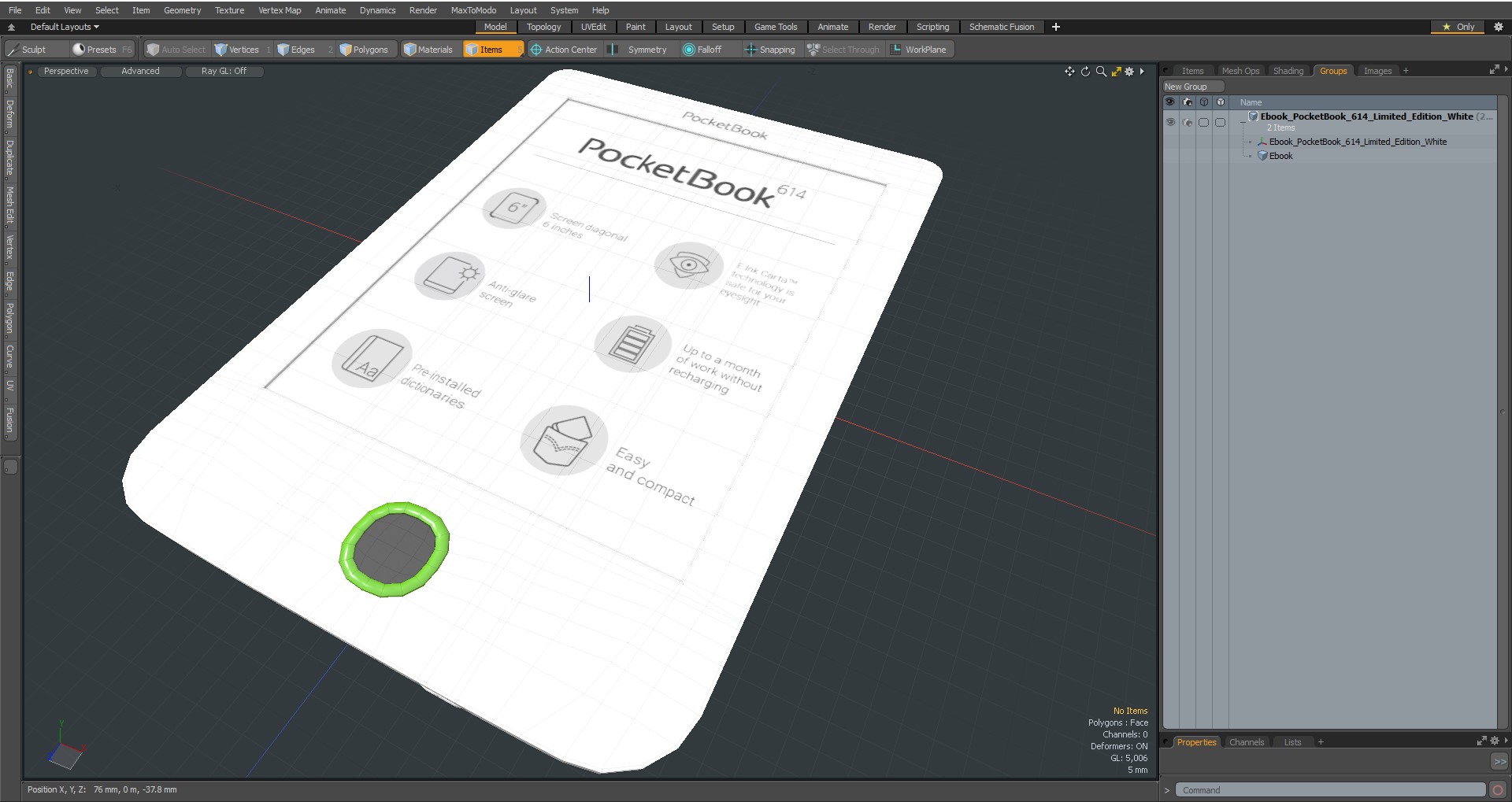Screen dimensions: 1512x802
Task: Toggle second square checkbox in the group row
Action: click(x=1220, y=122)
